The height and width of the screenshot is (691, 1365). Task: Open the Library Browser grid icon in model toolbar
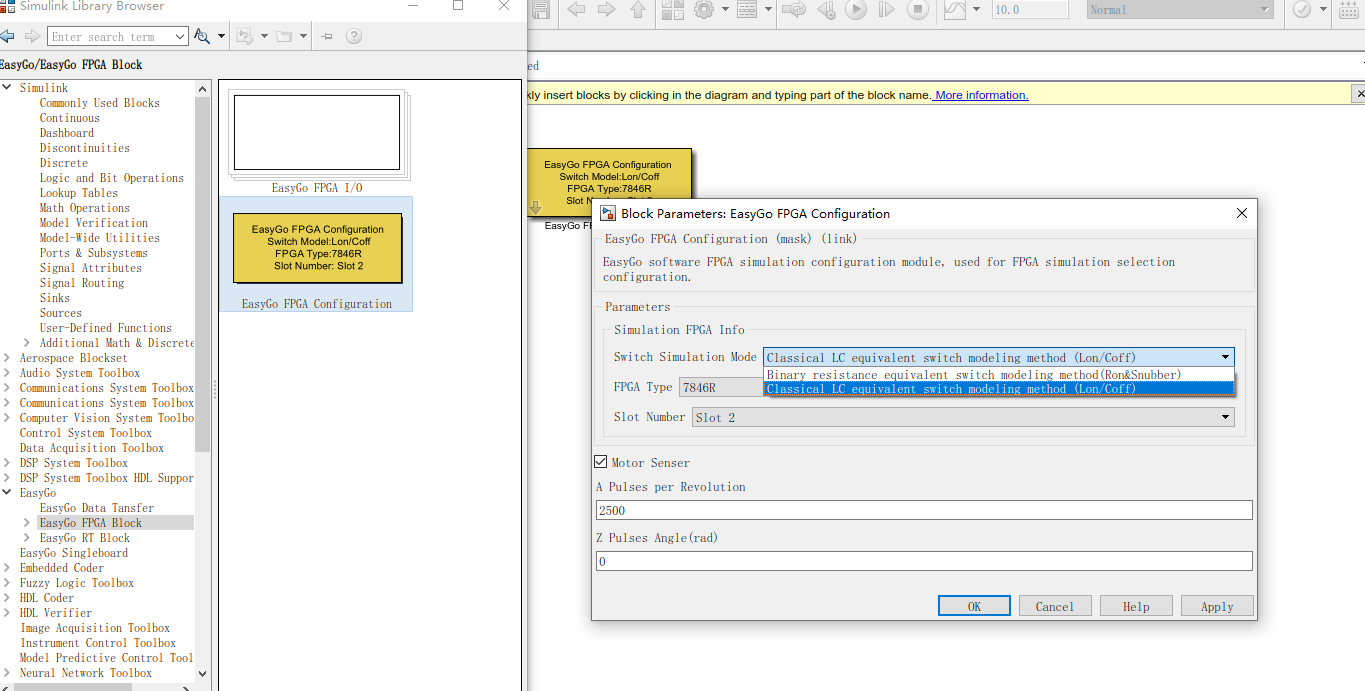(x=672, y=10)
